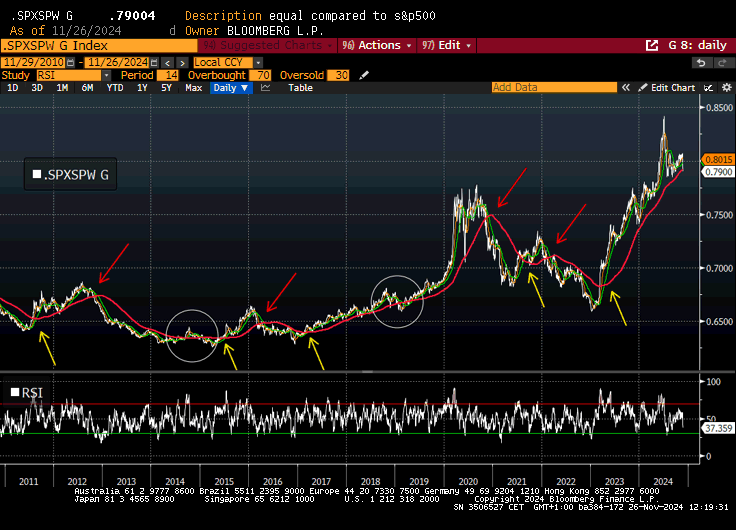Click description text 'equal compared to s&p500'
Viewport: 736px width, 530px height.
[352, 16]
